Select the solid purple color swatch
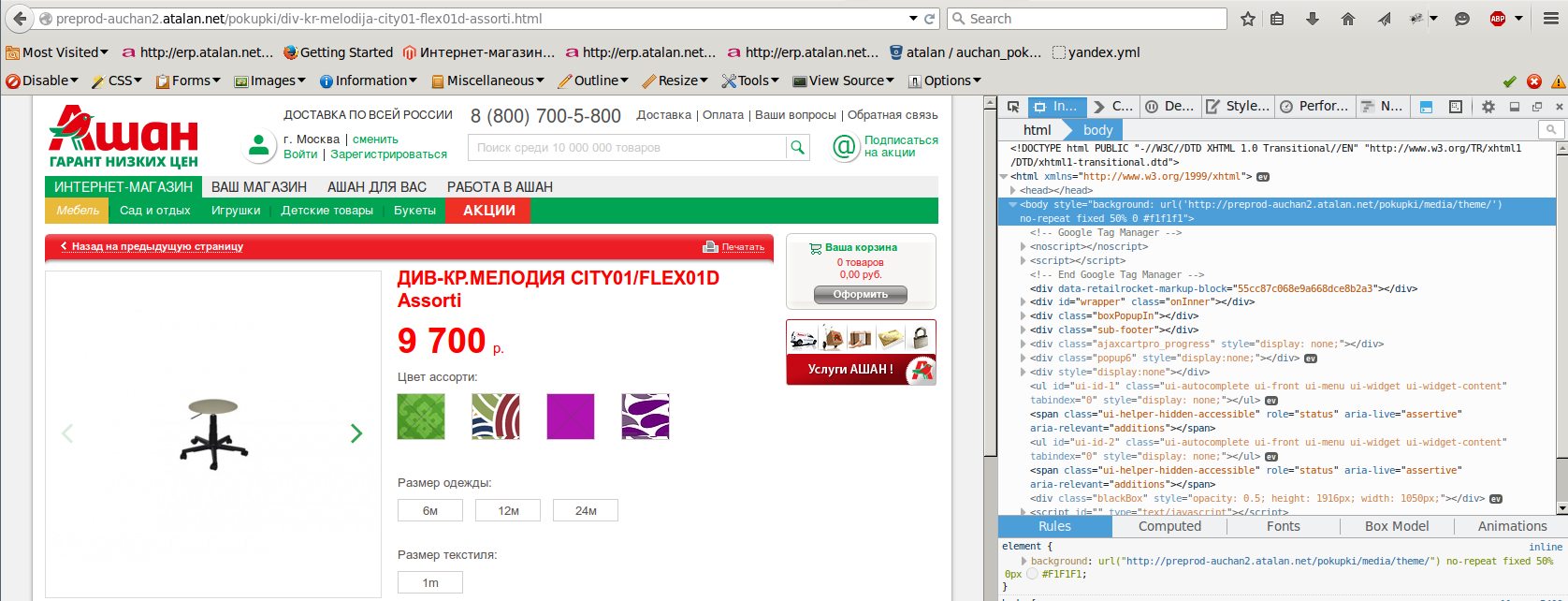 (x=571, y=417)
